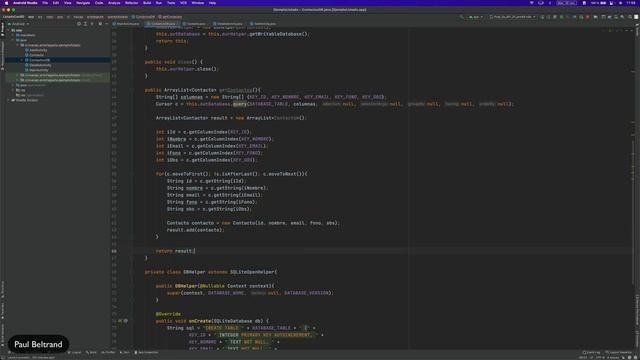The image size is (640, 360).
Task: Open the App Inspection tool window
Action: [146, 352]
